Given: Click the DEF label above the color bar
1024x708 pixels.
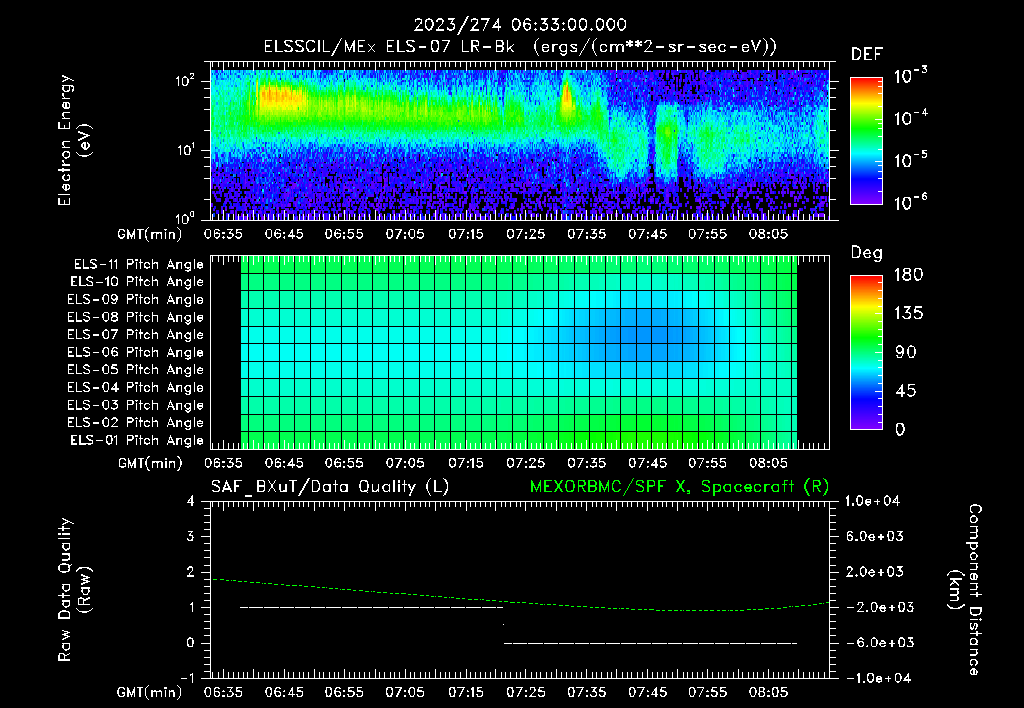Looking at the screenshot, I should [x=867, y=54].
